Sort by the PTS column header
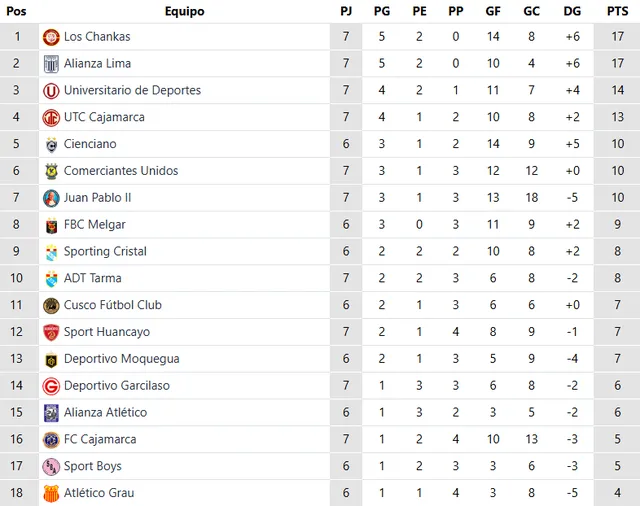640x506 pixels. [617, 11]
